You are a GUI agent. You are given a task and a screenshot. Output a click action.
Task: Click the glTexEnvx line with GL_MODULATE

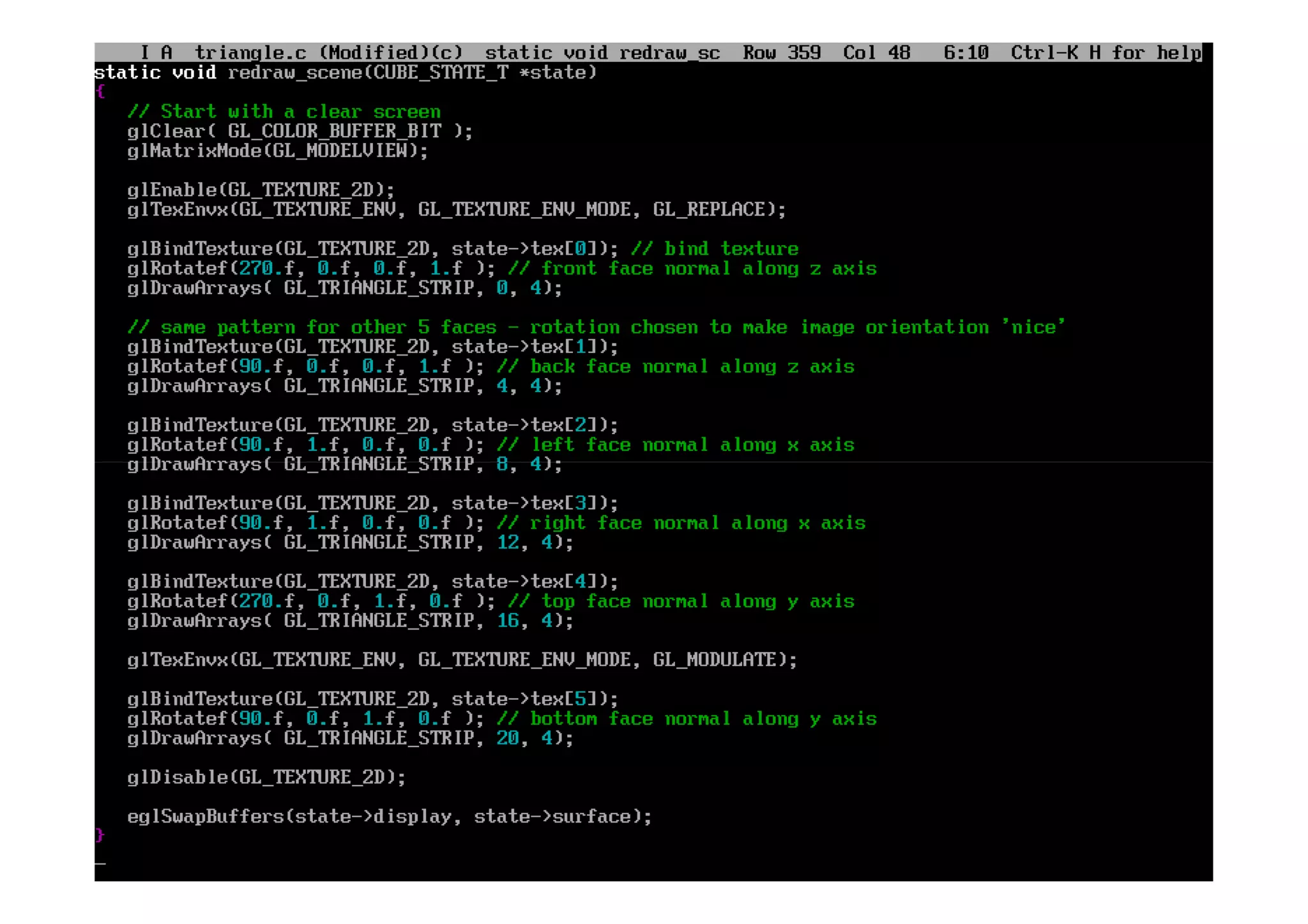pyautogui.click(x=462, y=660)
